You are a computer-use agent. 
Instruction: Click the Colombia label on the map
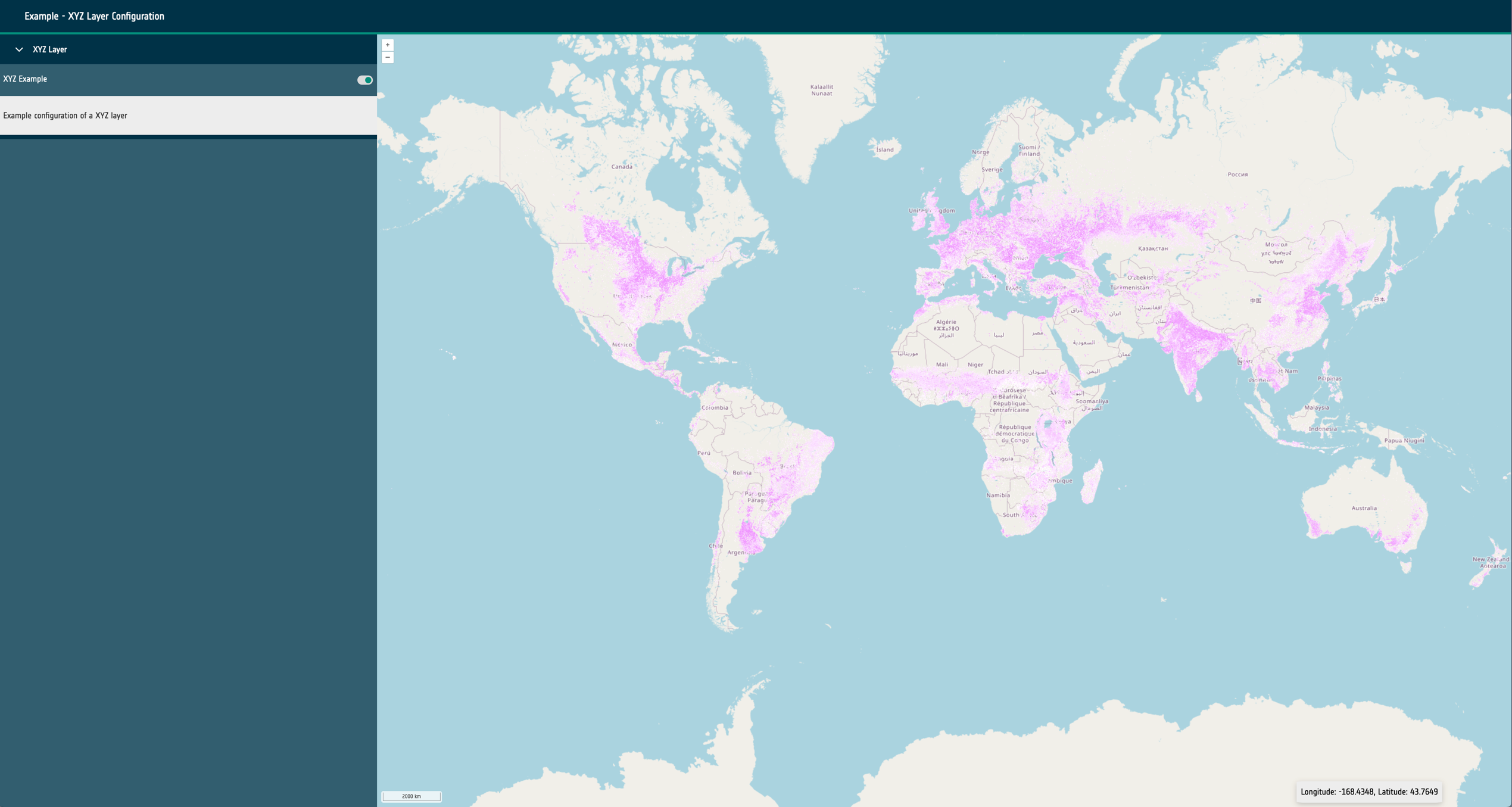point(714,408)
